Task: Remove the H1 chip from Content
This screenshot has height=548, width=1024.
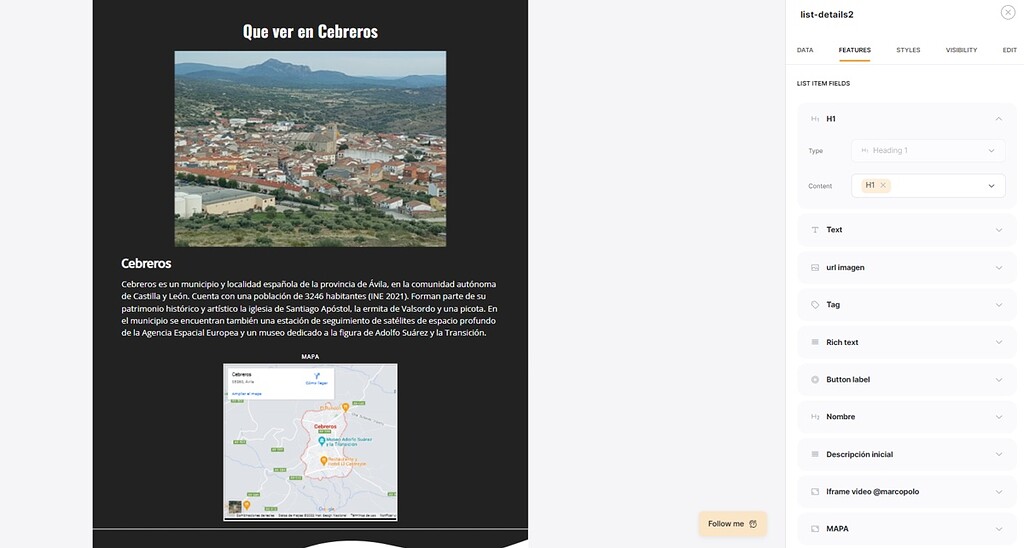Action: [x=883, y=186]
